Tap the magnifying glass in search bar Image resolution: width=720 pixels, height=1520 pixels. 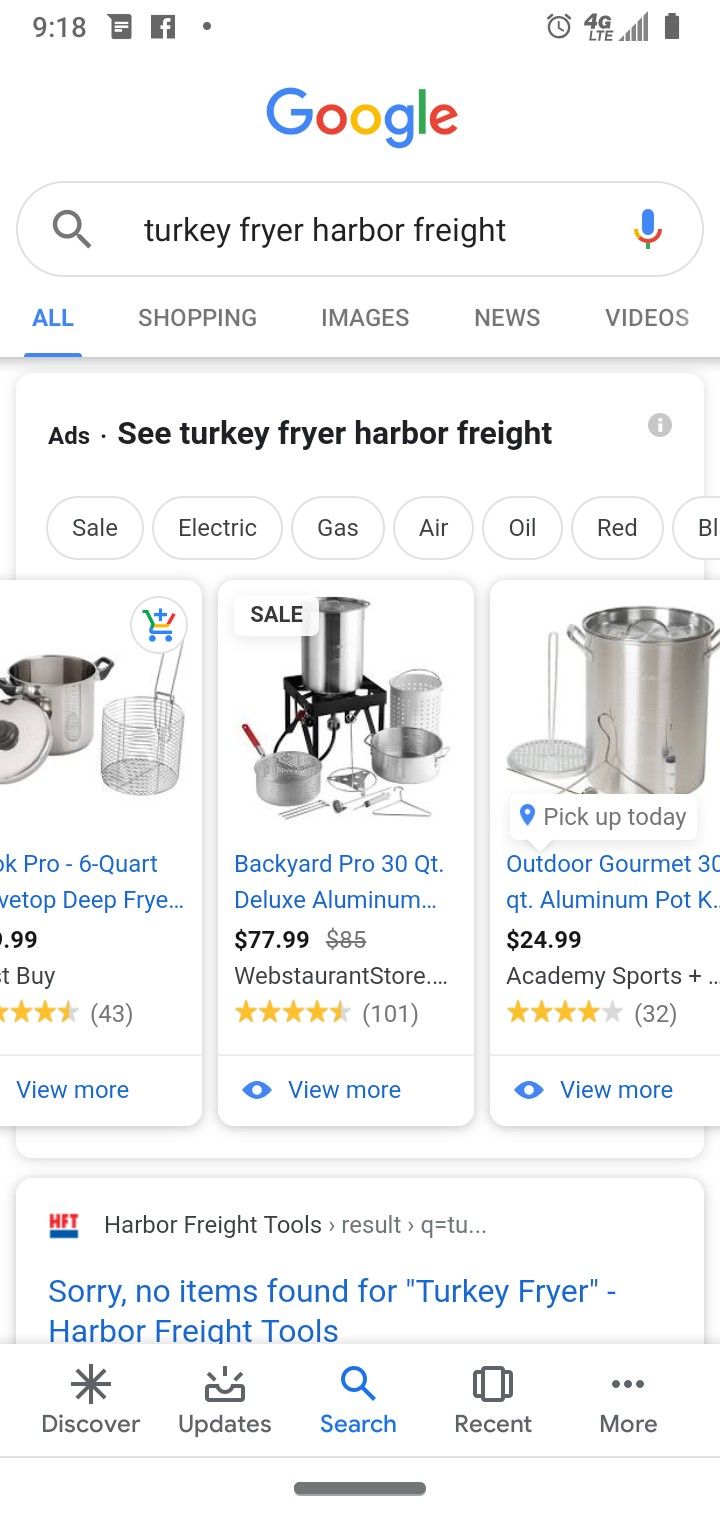pyautogui.click(x=72, y=229)
